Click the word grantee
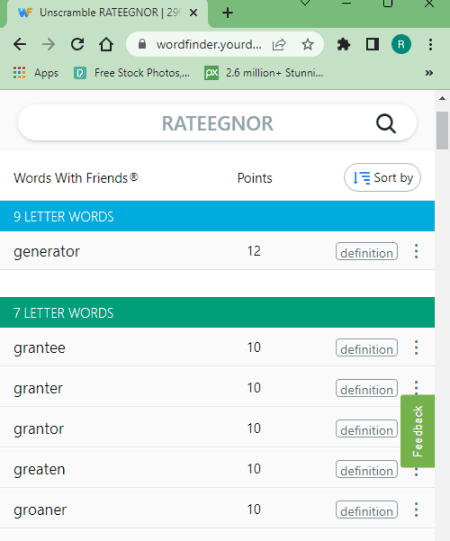Screen dimensions: 450x541 coord(39,347)
